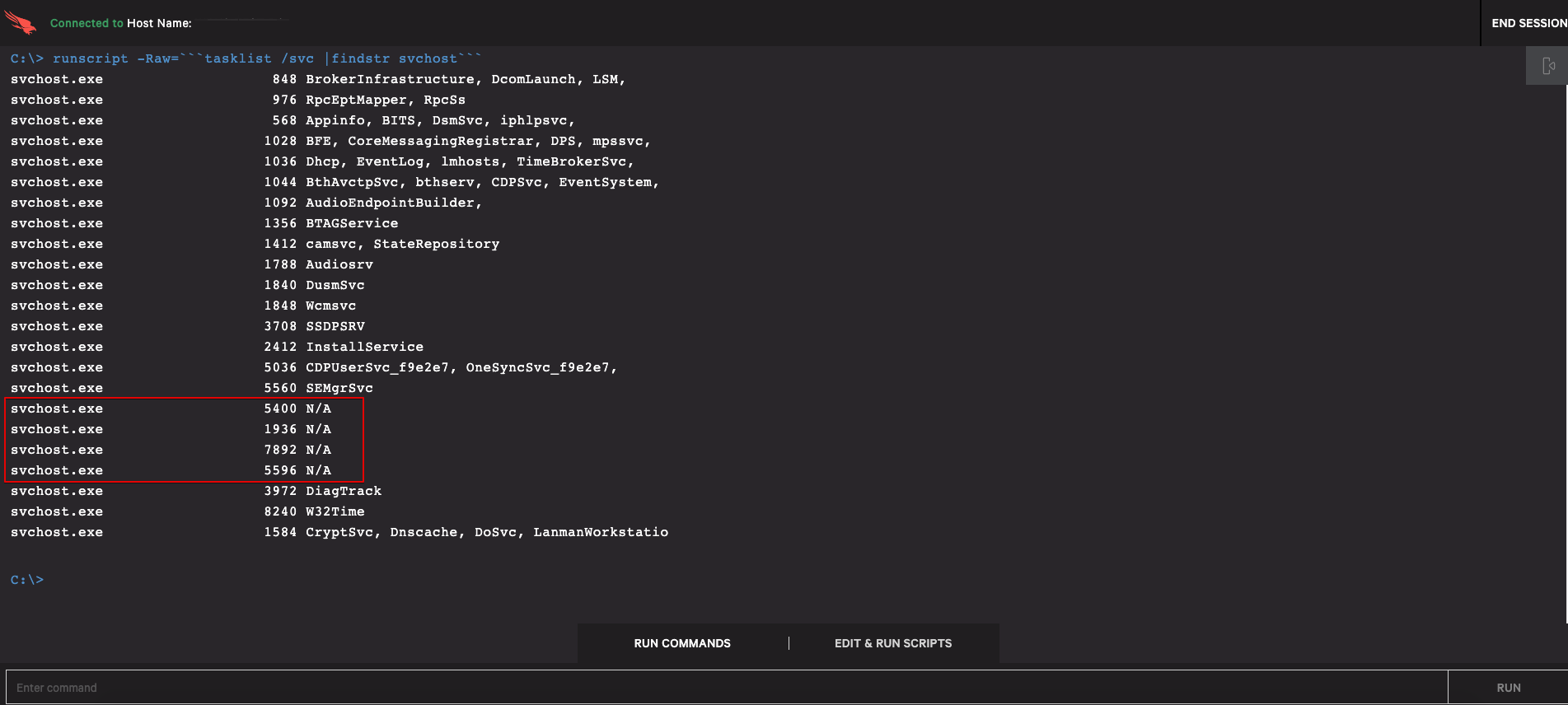Click the "Connected to Host Name" label
Screen dimensions: 1568x705
[120, 23]
